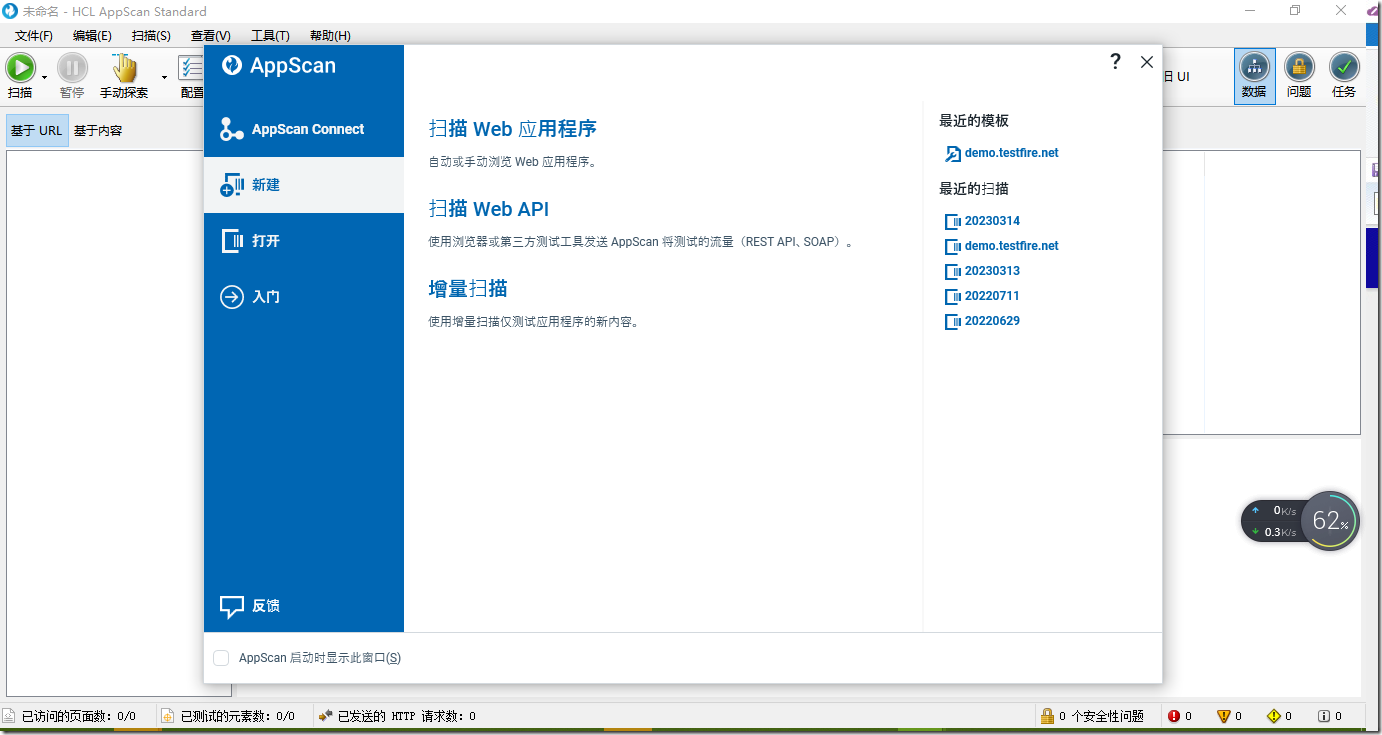Click the 已访问的页面数: 0/0 status text
The image size is (1382, 735).
[79, 716]
